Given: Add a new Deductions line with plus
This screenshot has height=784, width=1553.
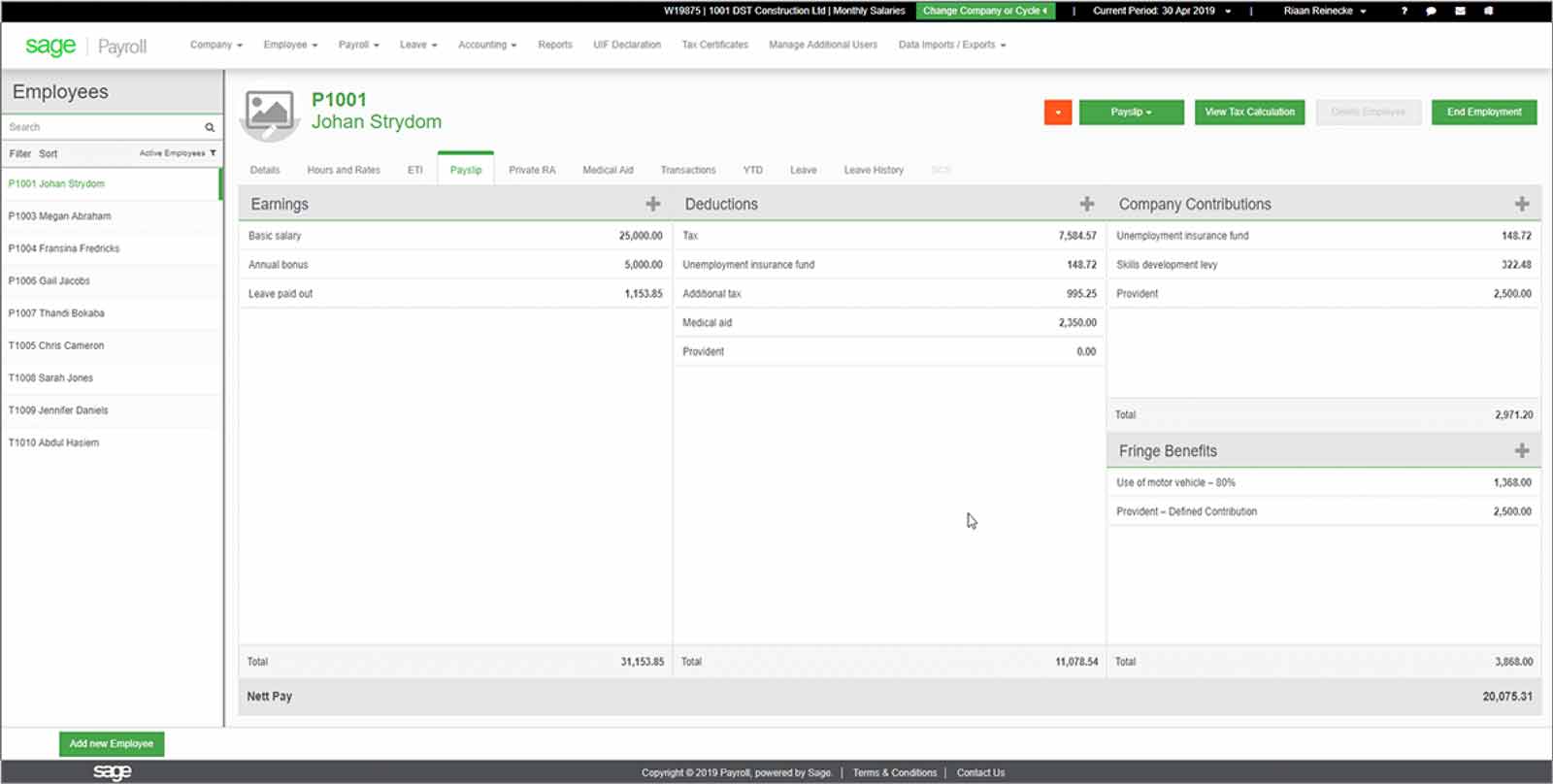Looking at the screenshot, I should [x=1087, y=204].
